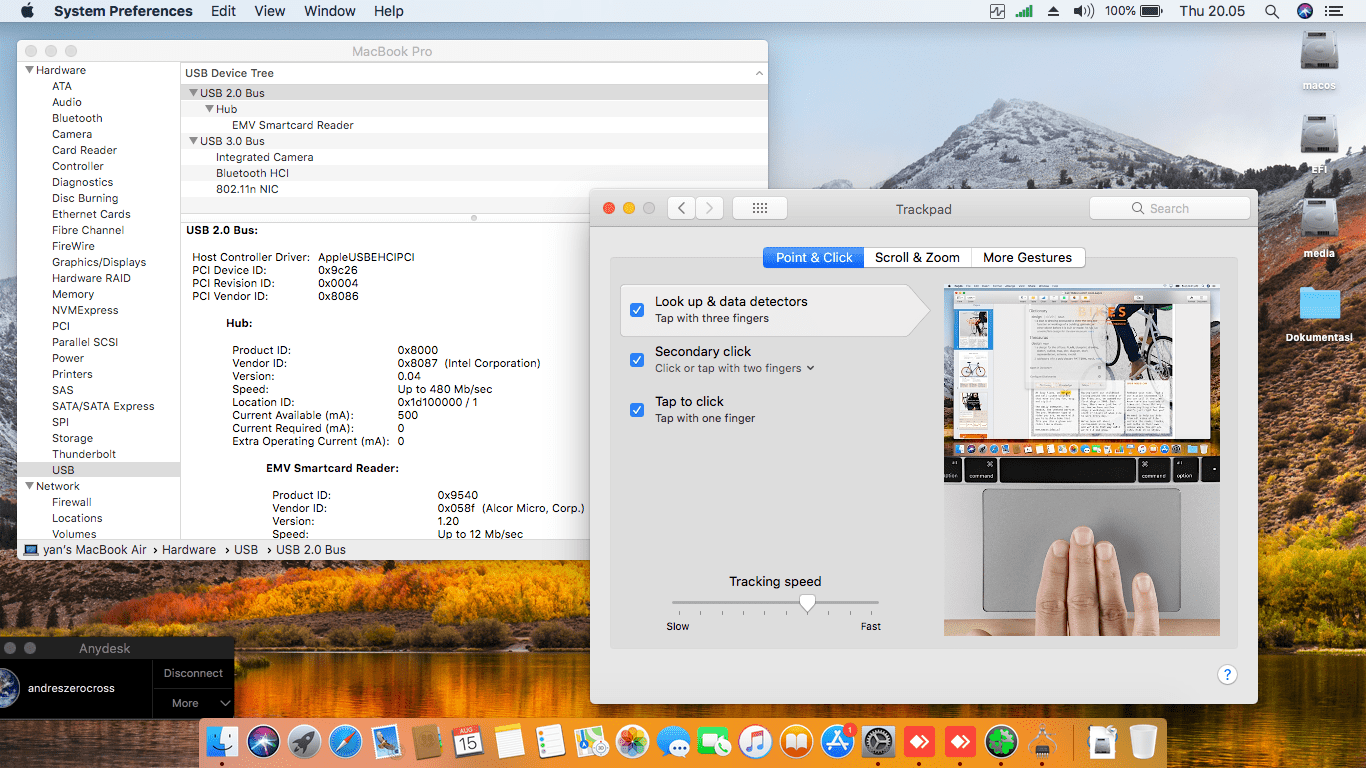Click the Search field in Trackpad window

[1169, 208]
